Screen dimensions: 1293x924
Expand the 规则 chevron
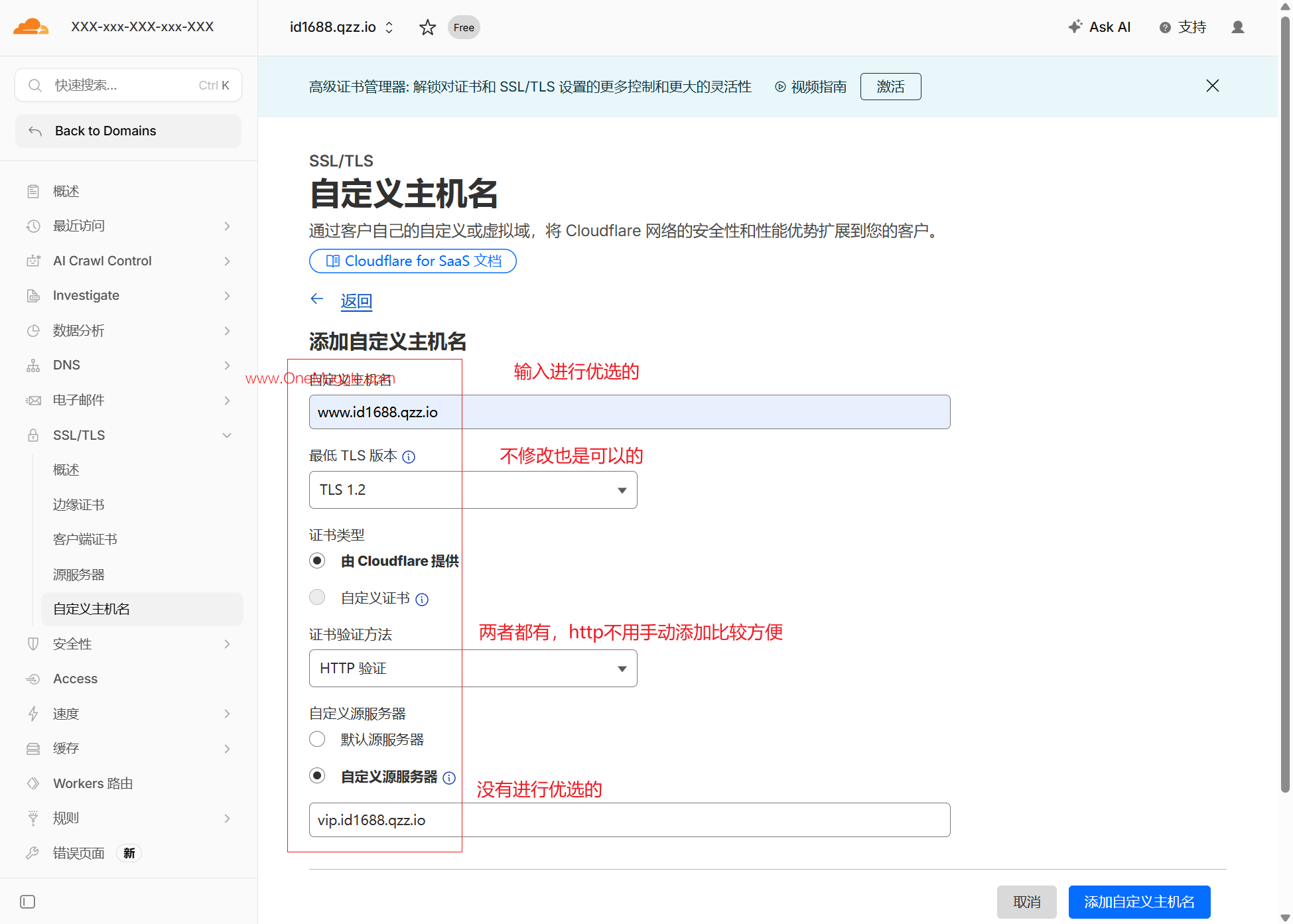(x=227, y=818)
